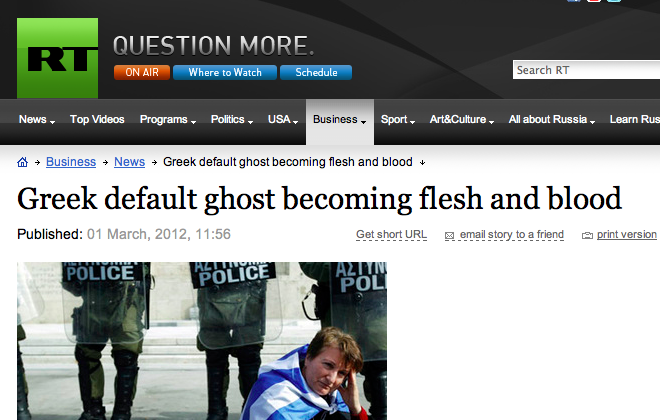This screenshot has height=420, width=660.
Task: Open the Sport menu
Action: 398,120
